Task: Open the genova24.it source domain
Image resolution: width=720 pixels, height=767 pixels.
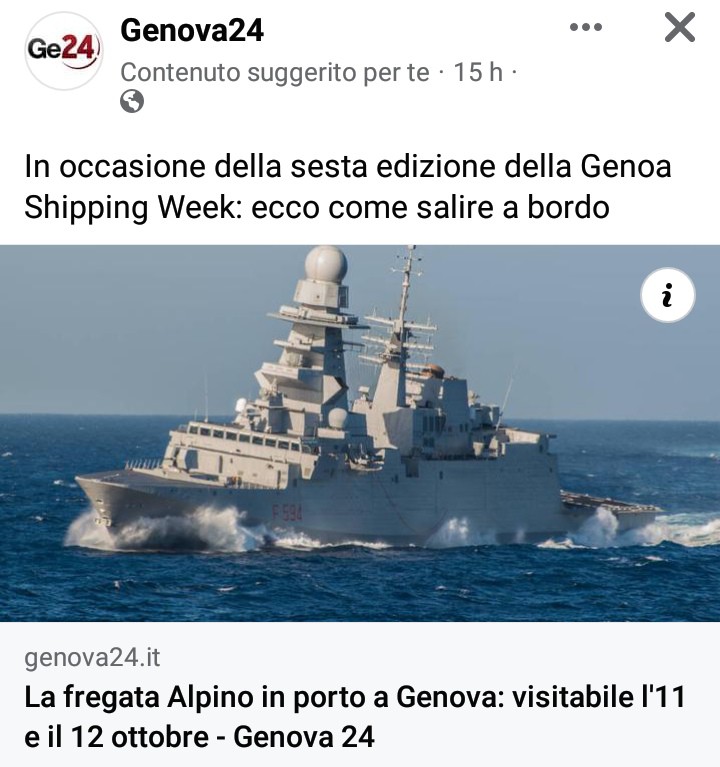Action: click(x=92, y=657)
